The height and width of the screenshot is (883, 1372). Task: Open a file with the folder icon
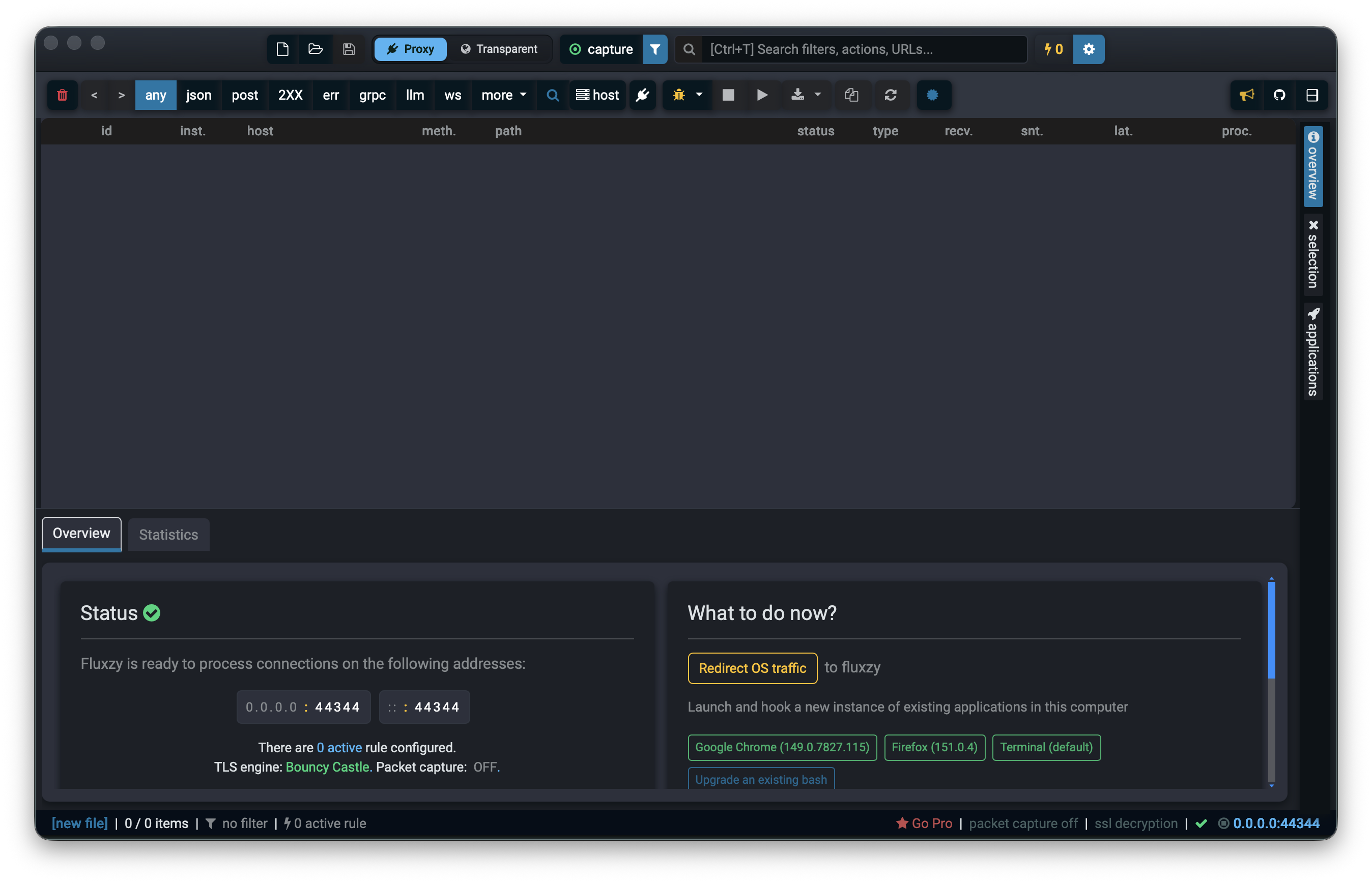(316, 49)
